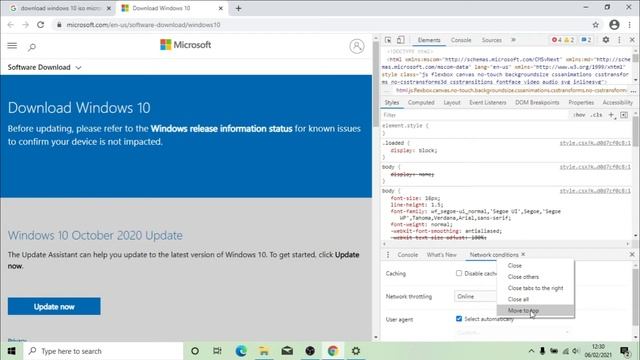Launch Microsoft Edge from taskbar
Screen dimensions: 640x360
[x=241, y=351]
